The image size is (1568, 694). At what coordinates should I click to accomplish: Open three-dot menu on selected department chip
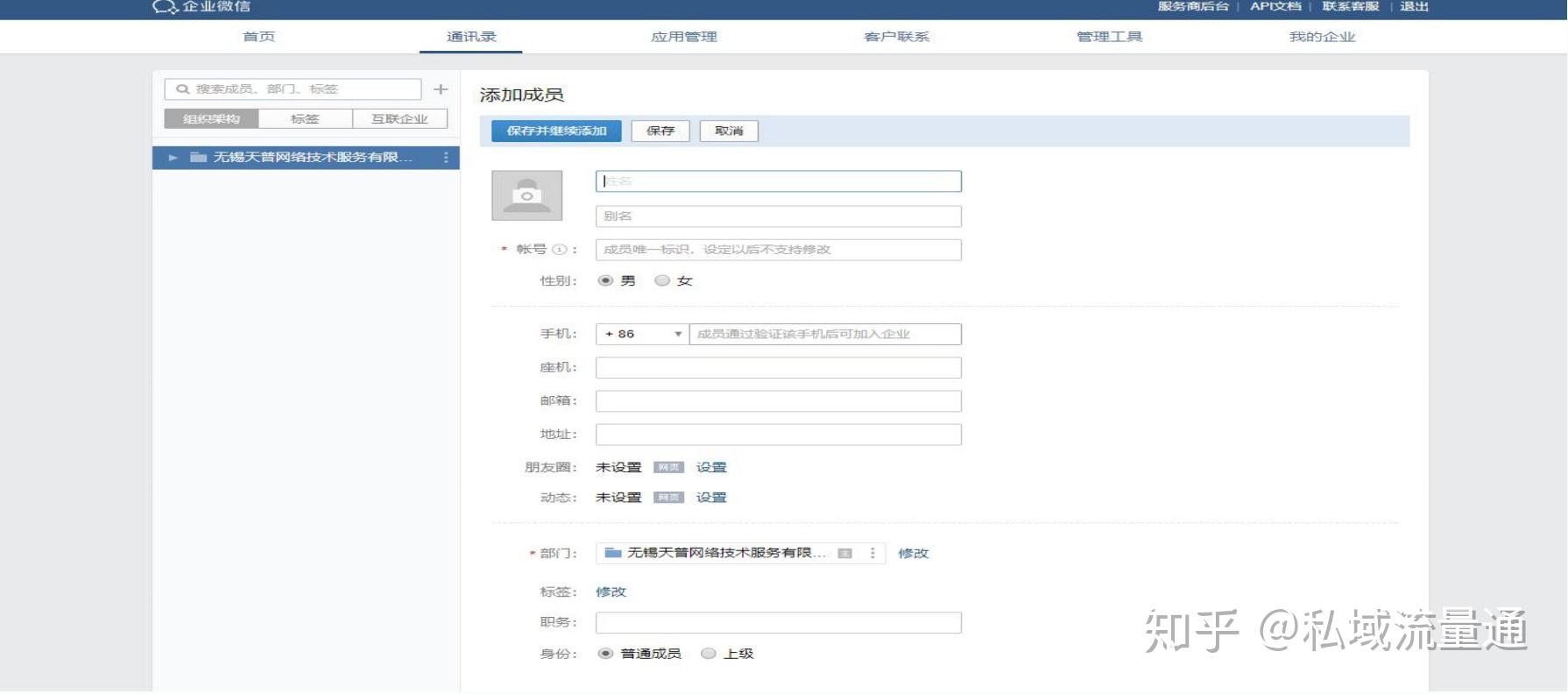[872, 553]
